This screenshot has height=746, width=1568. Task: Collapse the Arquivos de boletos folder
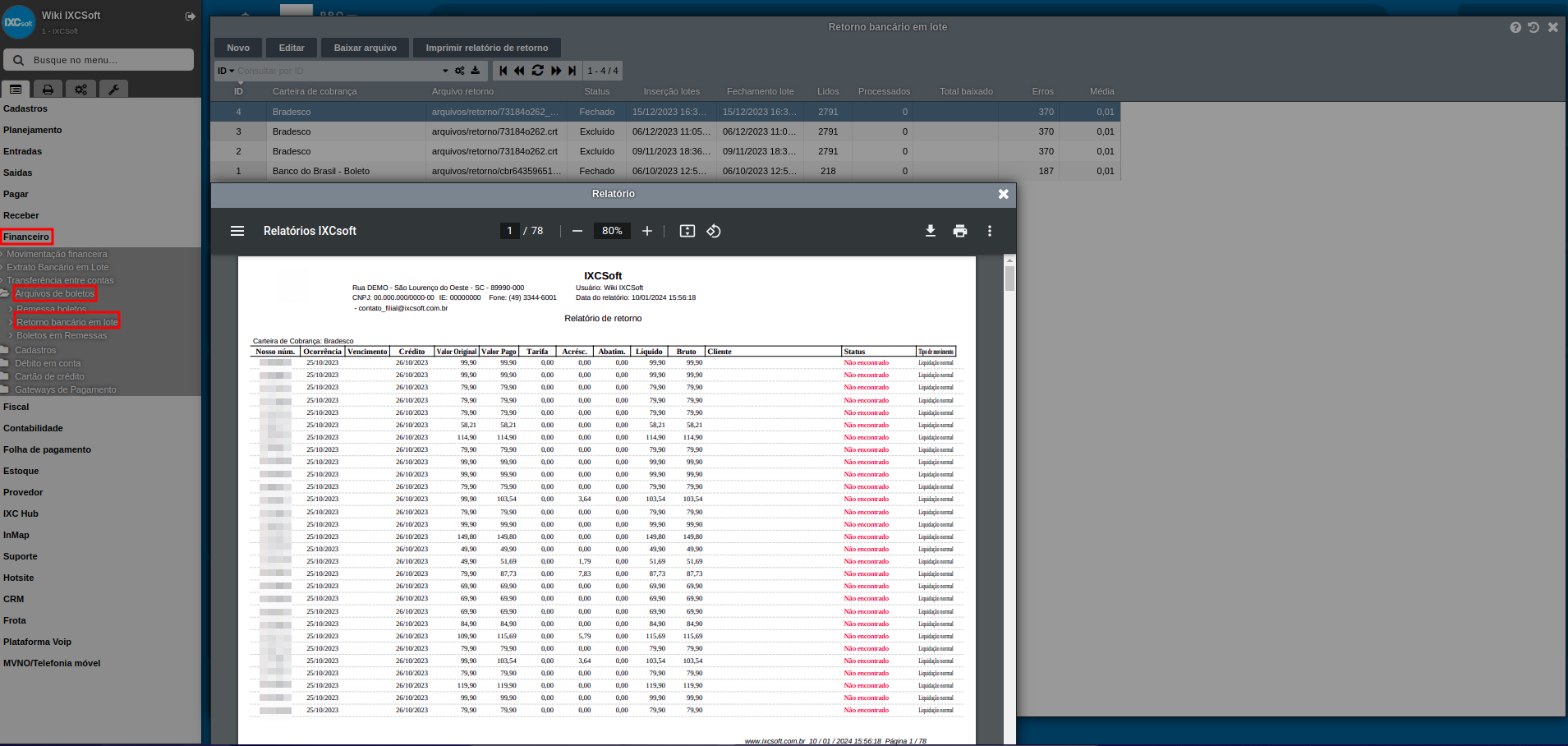coord(54,293)
